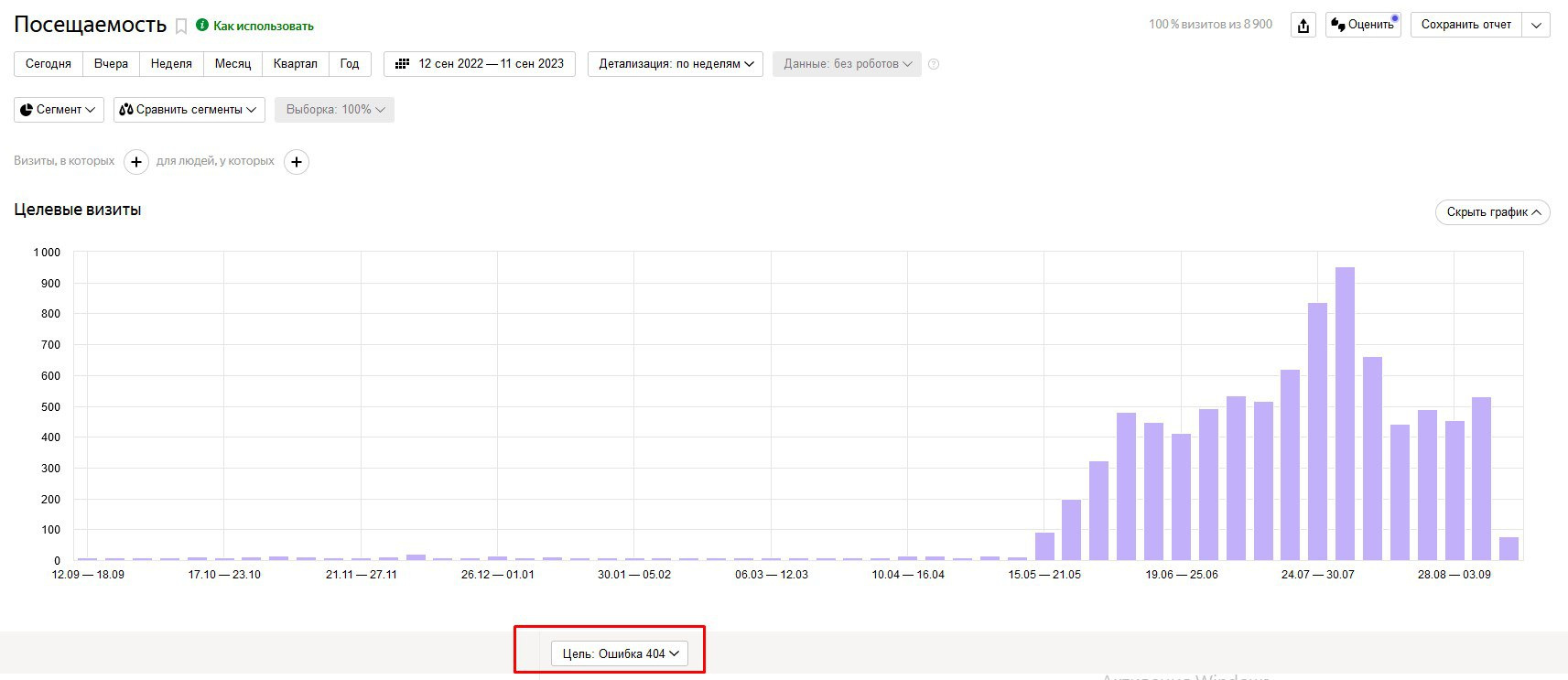Open Детализация: по неделям dropdown
This screenshot has height=680, width=1568.
676,64
